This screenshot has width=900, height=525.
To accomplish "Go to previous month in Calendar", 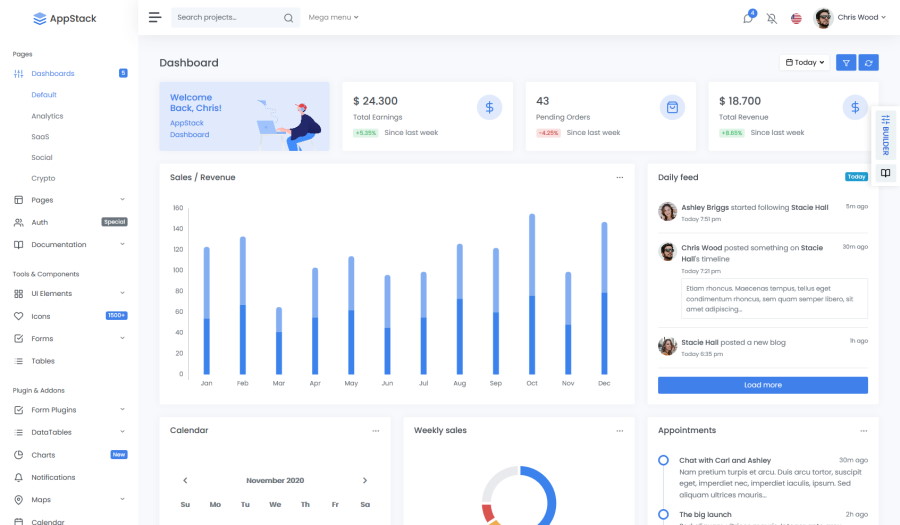I will point(185,480).
